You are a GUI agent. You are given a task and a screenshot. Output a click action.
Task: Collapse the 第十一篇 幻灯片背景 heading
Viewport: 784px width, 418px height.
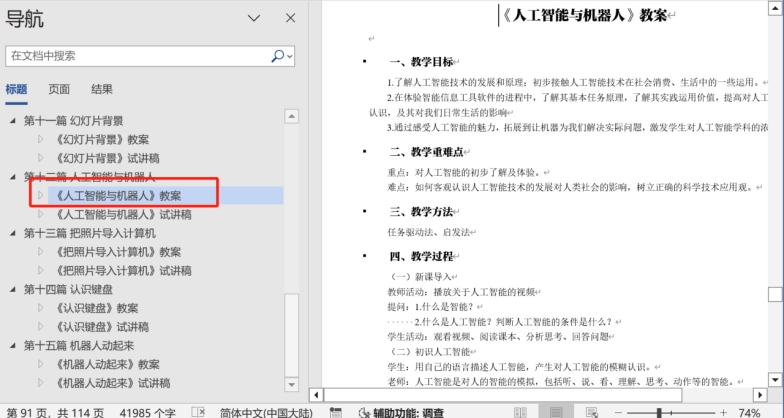coord(13,121)
